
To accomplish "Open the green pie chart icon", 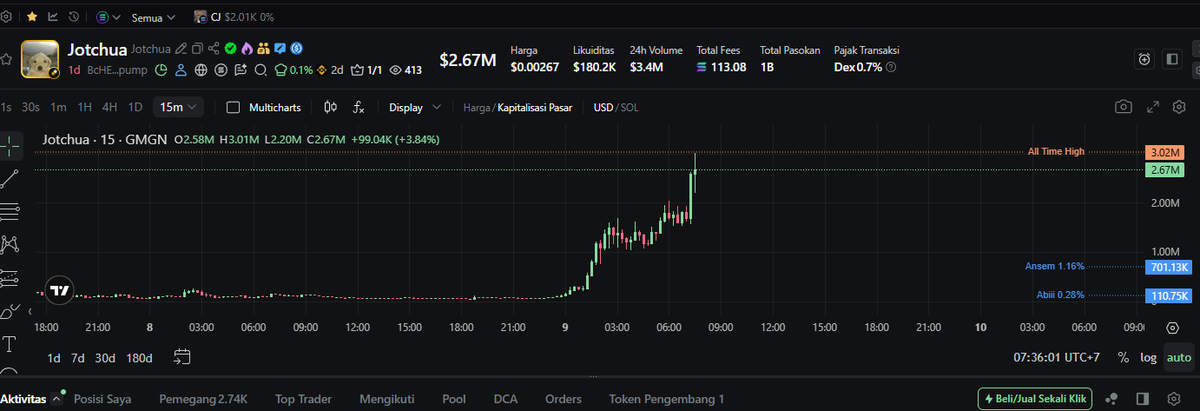I will (161, 70).
